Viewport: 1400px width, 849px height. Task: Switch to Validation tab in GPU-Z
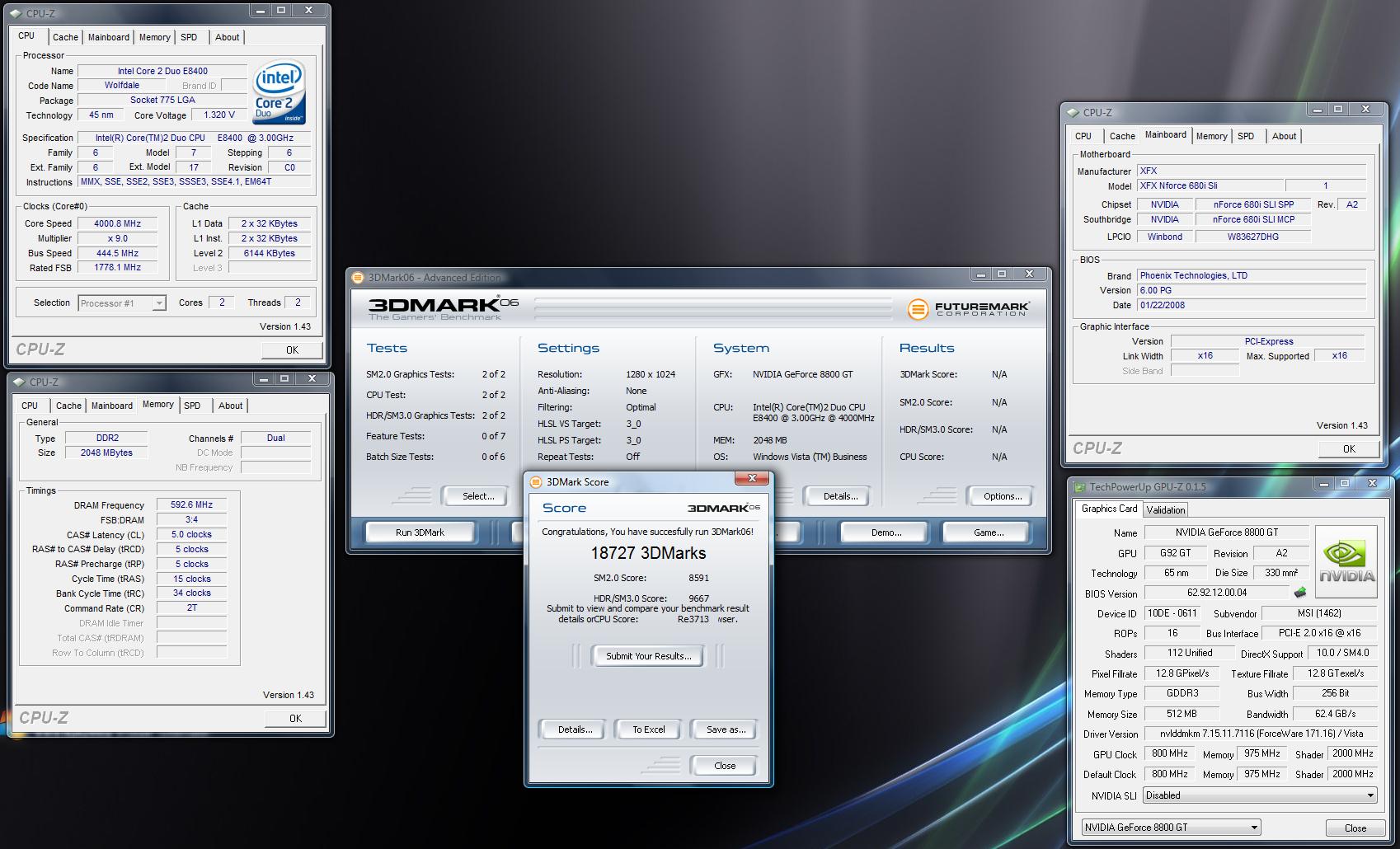[x=1166, y=510]
